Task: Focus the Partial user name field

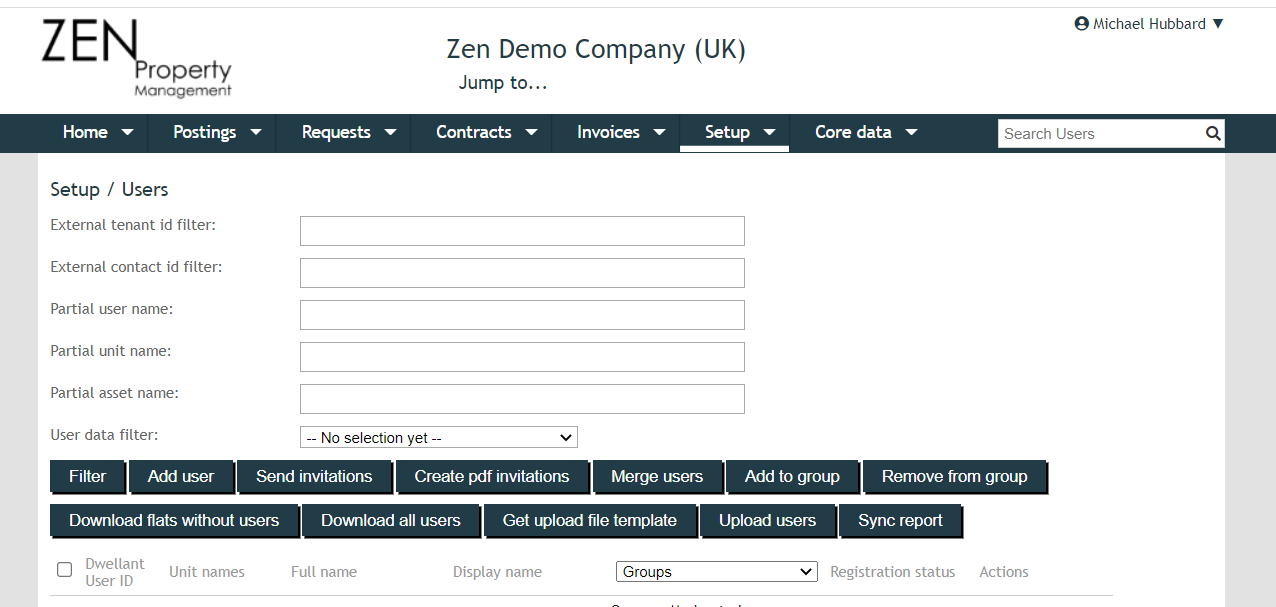Action: click(x=522, y=315)
